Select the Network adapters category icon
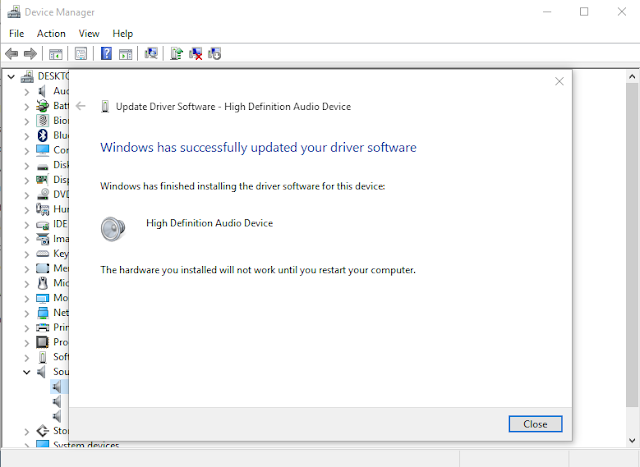Viewport: 640px width, 467px height. 42,313
